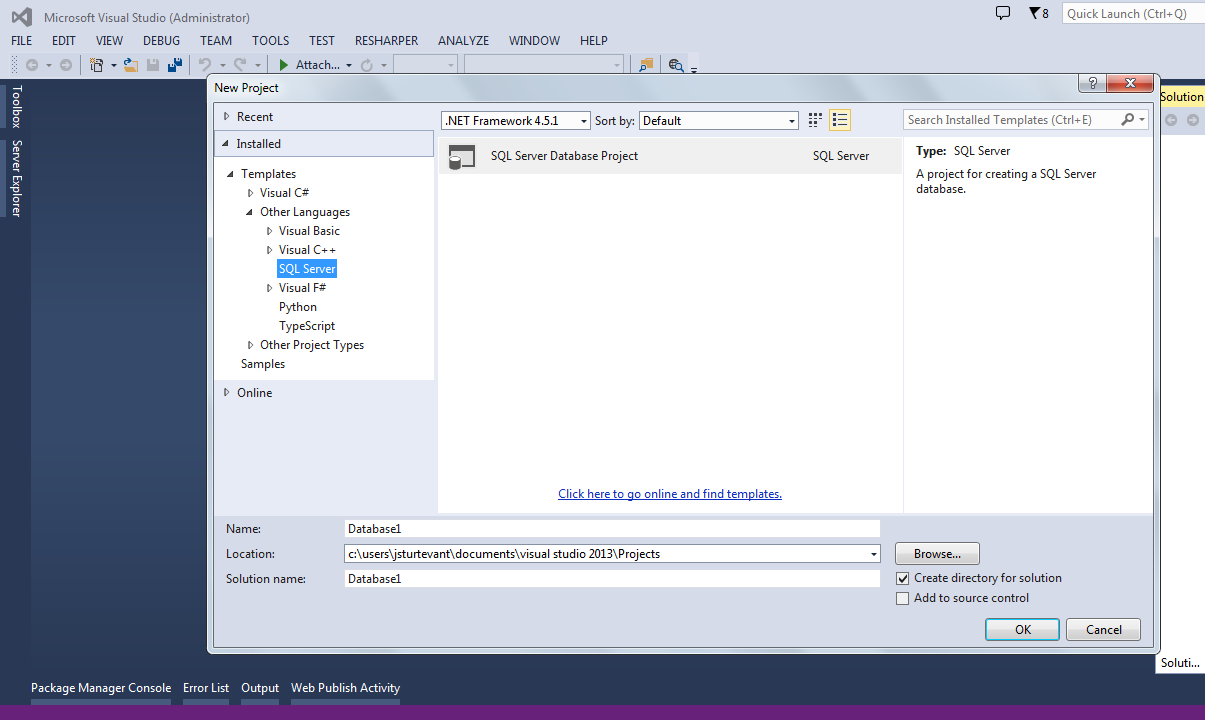Image resolution: width=1205 pixels, height=720 pixels.
Task: Expand the Visual C# node
Action: (x=251, y=193)
